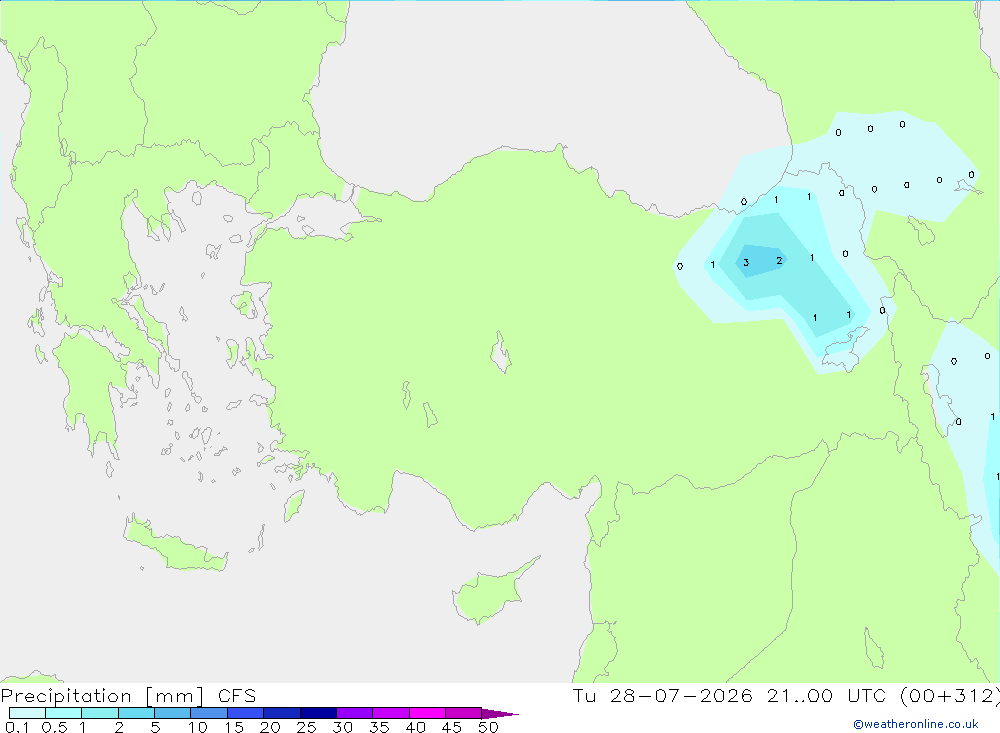Viewport: 1000px width, 733px height.
Task: Choose the 15–20 mm legend swatch
Action: [246, 713]
